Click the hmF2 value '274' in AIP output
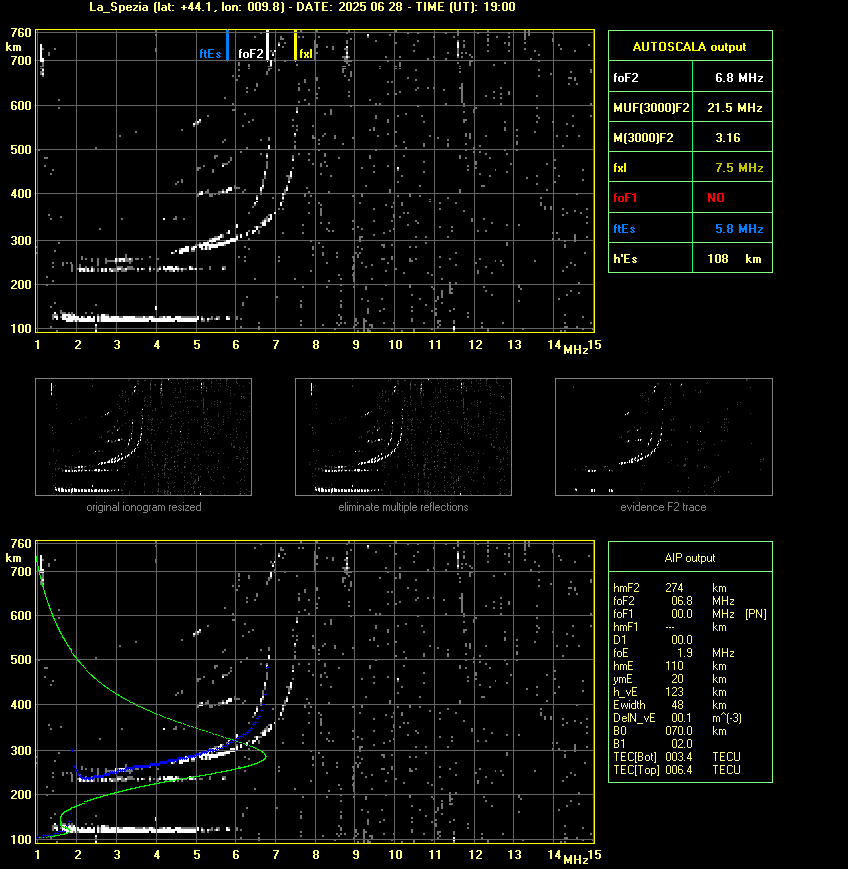This screenshot has width=848, height=869. pyautogui.click(x=675, y=587)
